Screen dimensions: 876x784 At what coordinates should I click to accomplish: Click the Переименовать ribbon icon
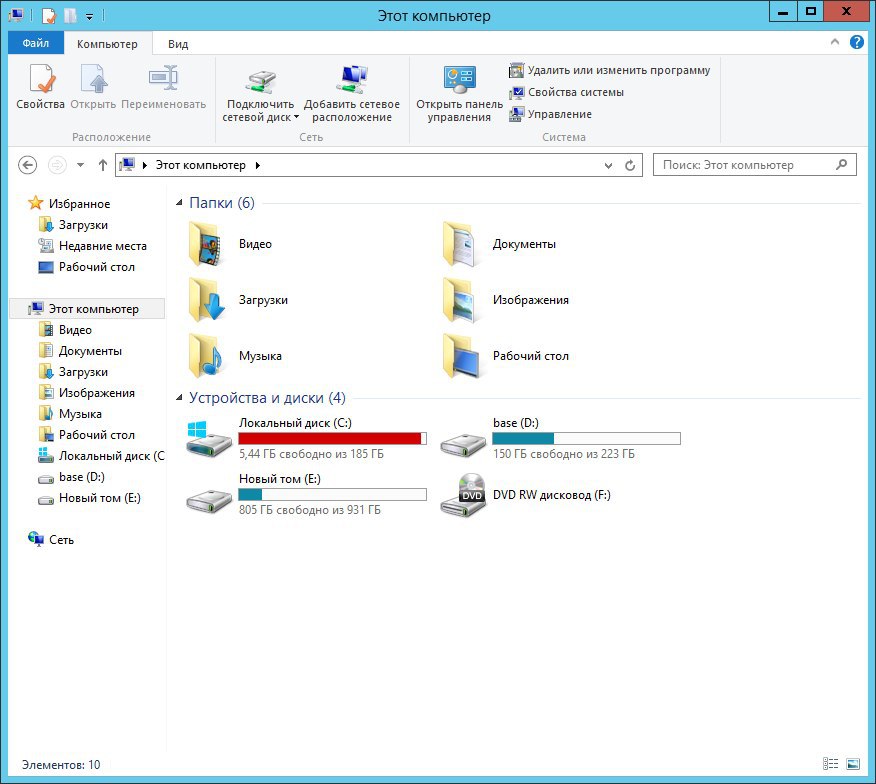pyautogui.click(x=163, y=87)
